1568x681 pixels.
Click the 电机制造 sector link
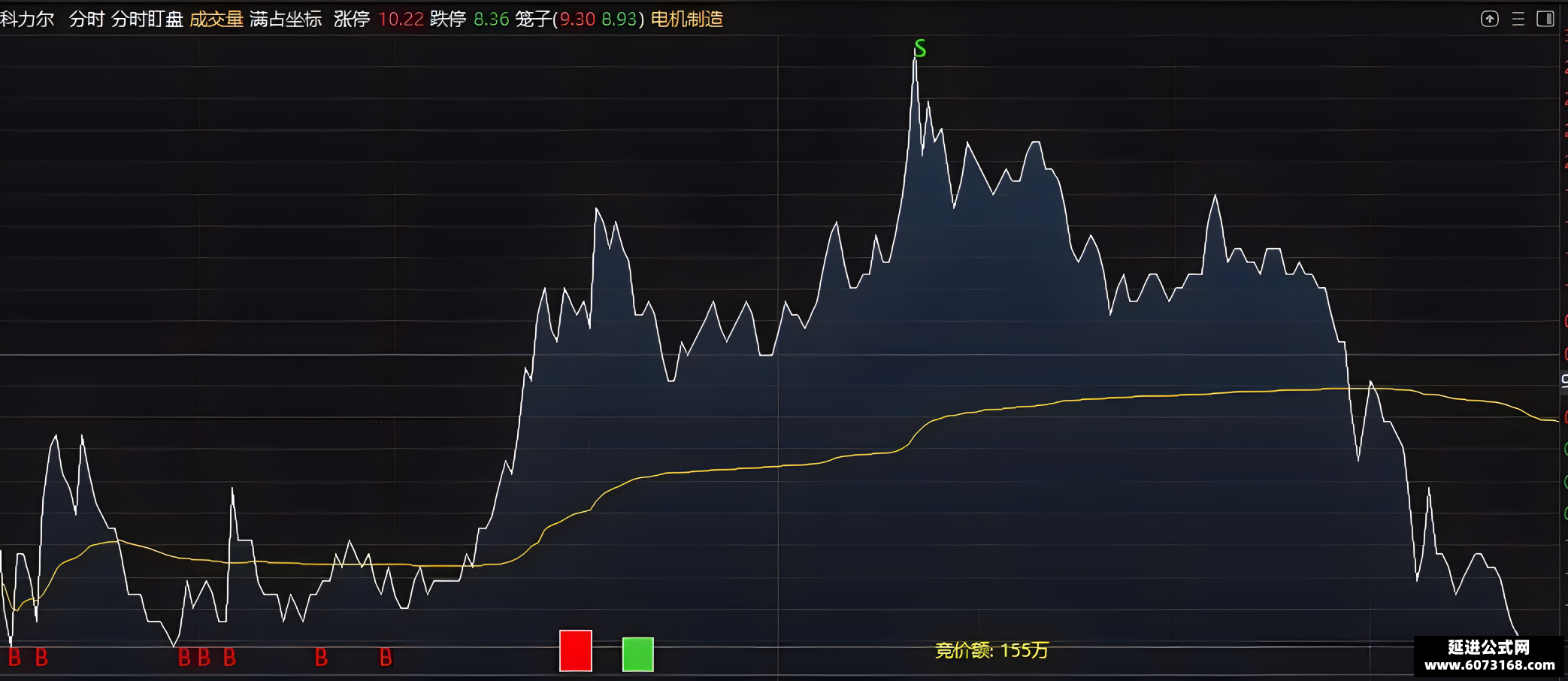[x=687, y=19]
